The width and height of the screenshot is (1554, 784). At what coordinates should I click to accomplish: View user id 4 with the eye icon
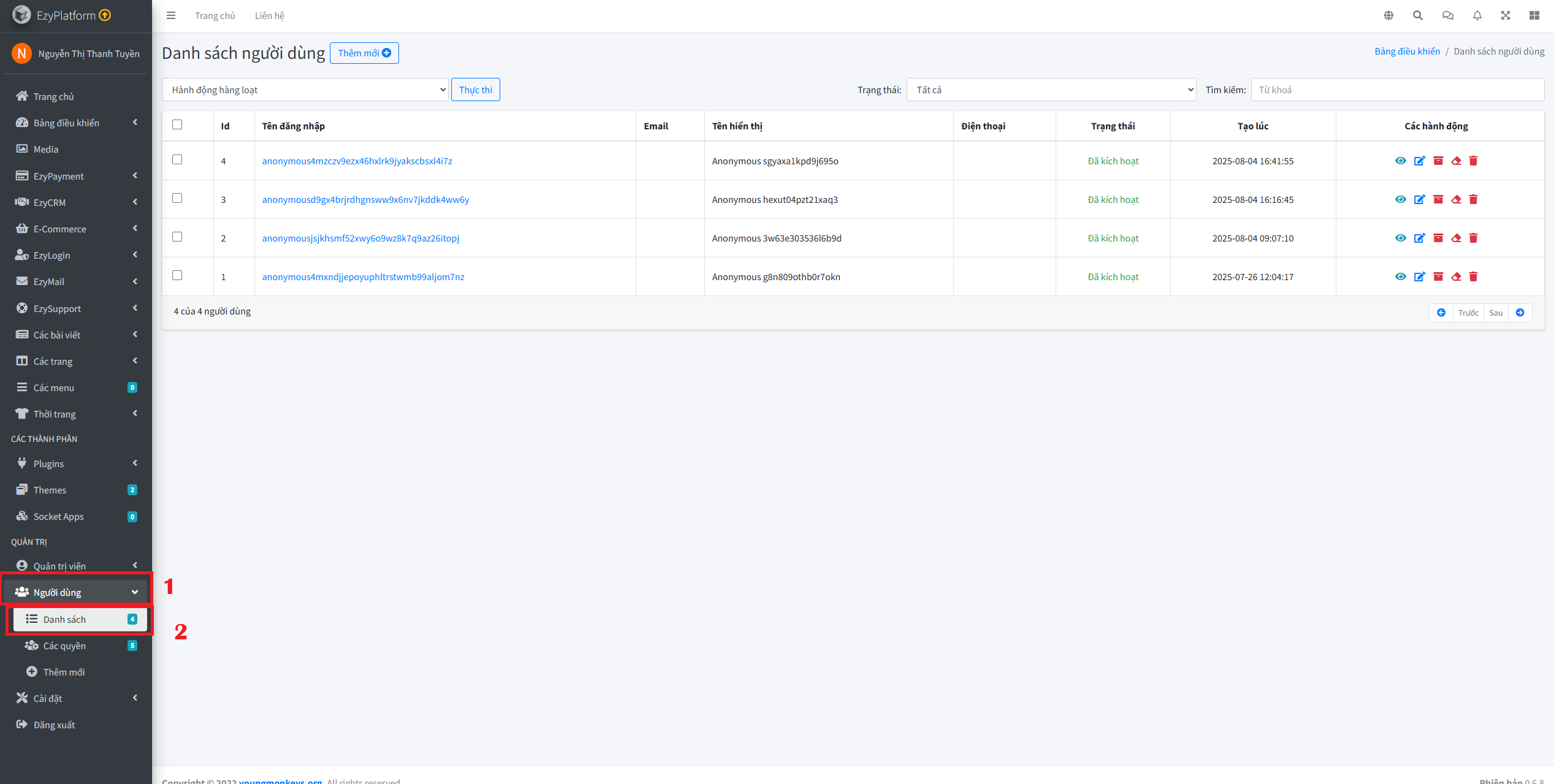click(x=1400, y=161)
